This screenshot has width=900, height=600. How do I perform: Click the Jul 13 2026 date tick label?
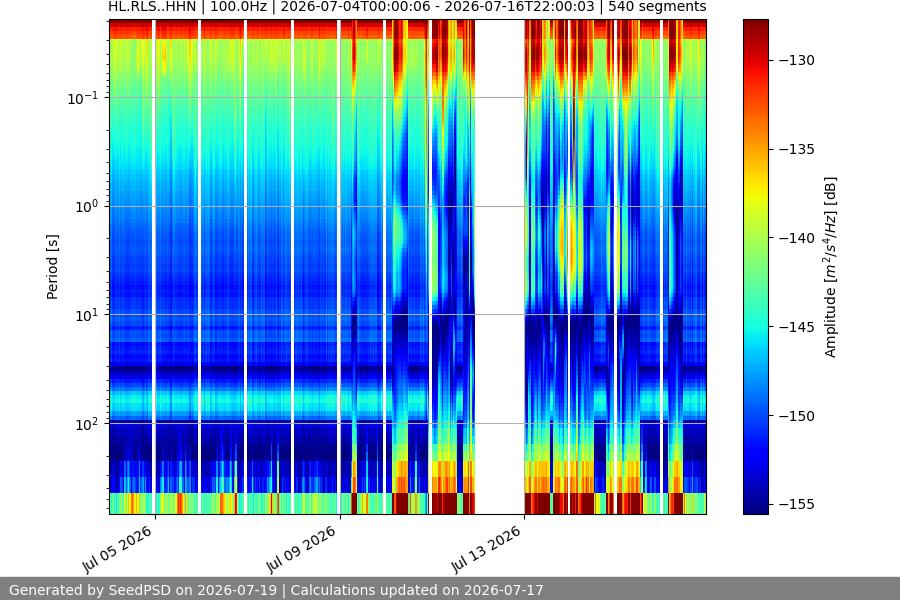(x=486, y=549)
